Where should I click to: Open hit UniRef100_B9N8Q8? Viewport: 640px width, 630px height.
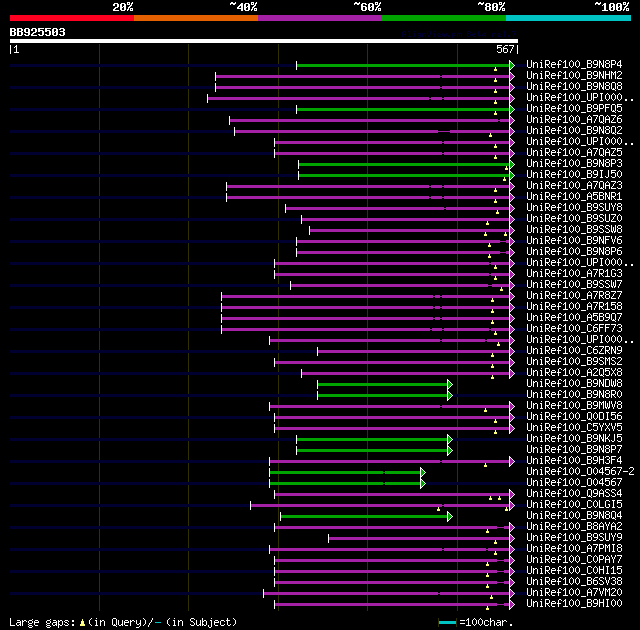(x=574, y=87)
